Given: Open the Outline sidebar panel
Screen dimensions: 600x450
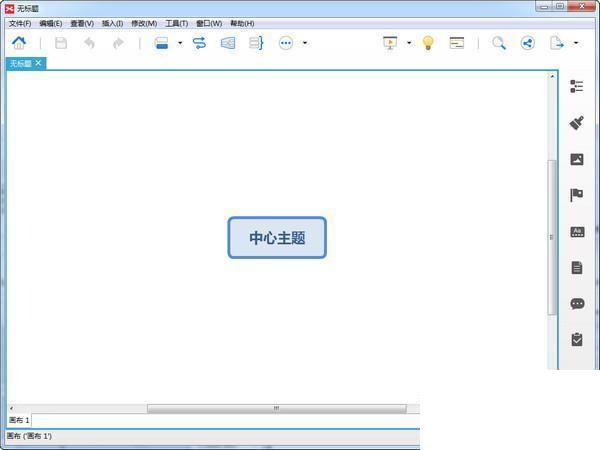Looking at the screenshot, I should coord(577,86).
